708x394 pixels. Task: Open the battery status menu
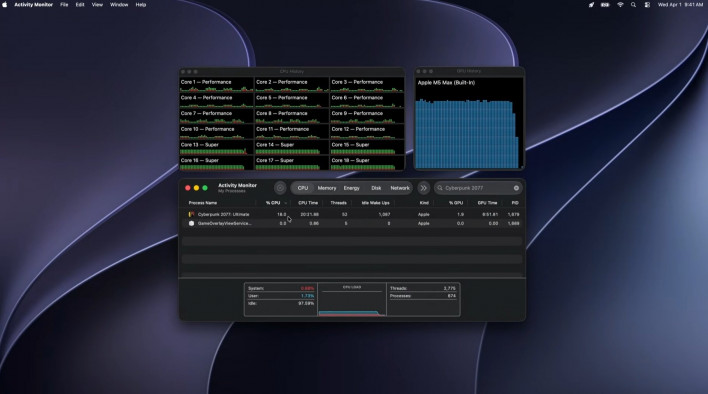(605, 5)
